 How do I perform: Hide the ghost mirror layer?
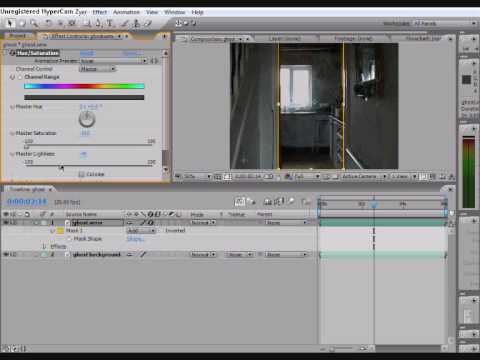click(6, 222)
